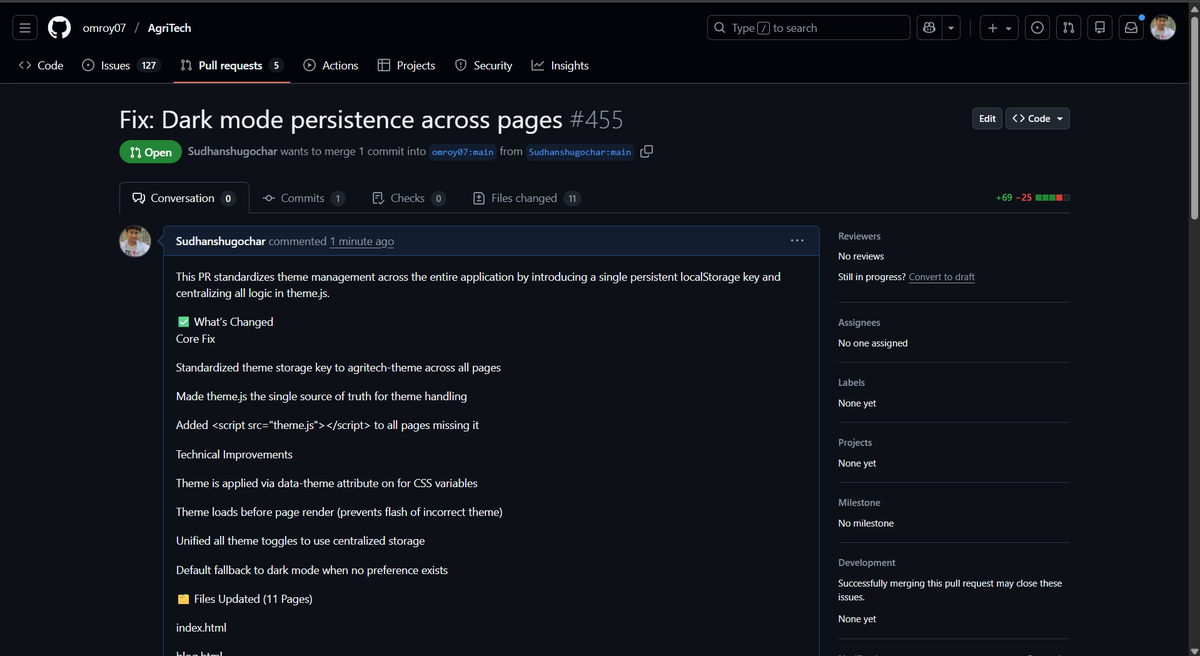1200x656 pixels.
Task: Click the Edit title button
Action: (987, 118)
